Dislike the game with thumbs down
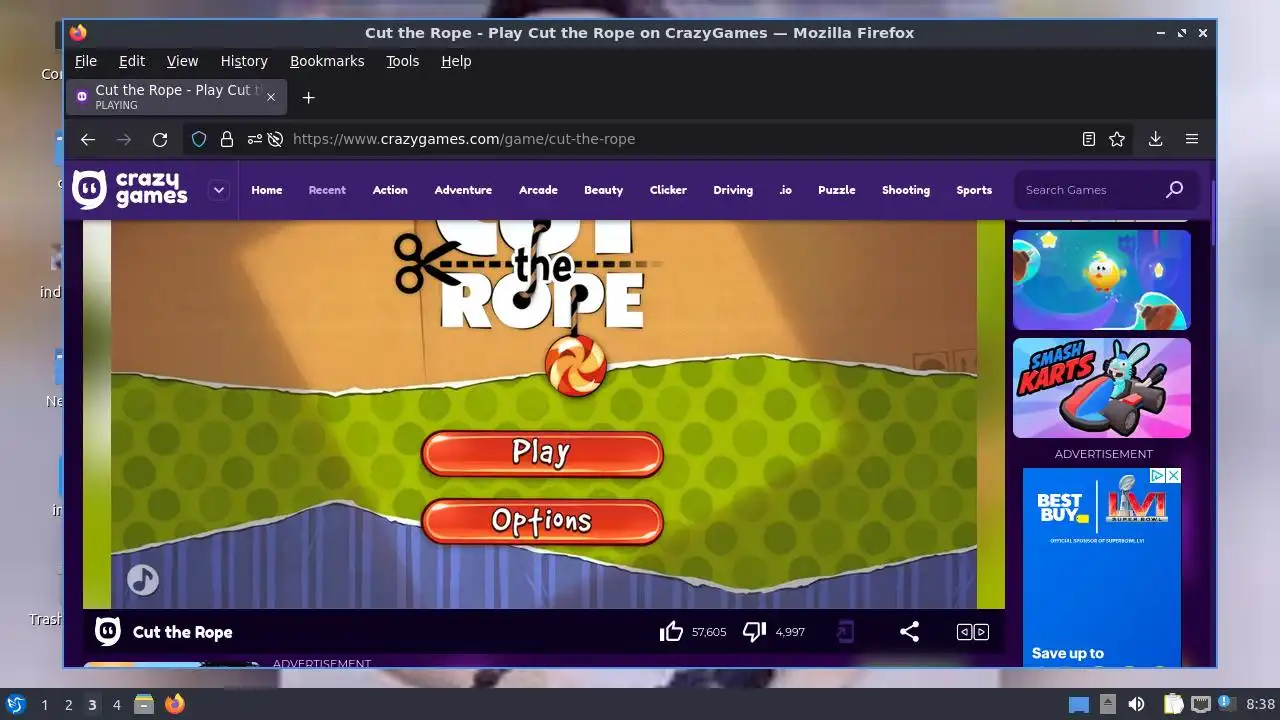 (754, 632)
